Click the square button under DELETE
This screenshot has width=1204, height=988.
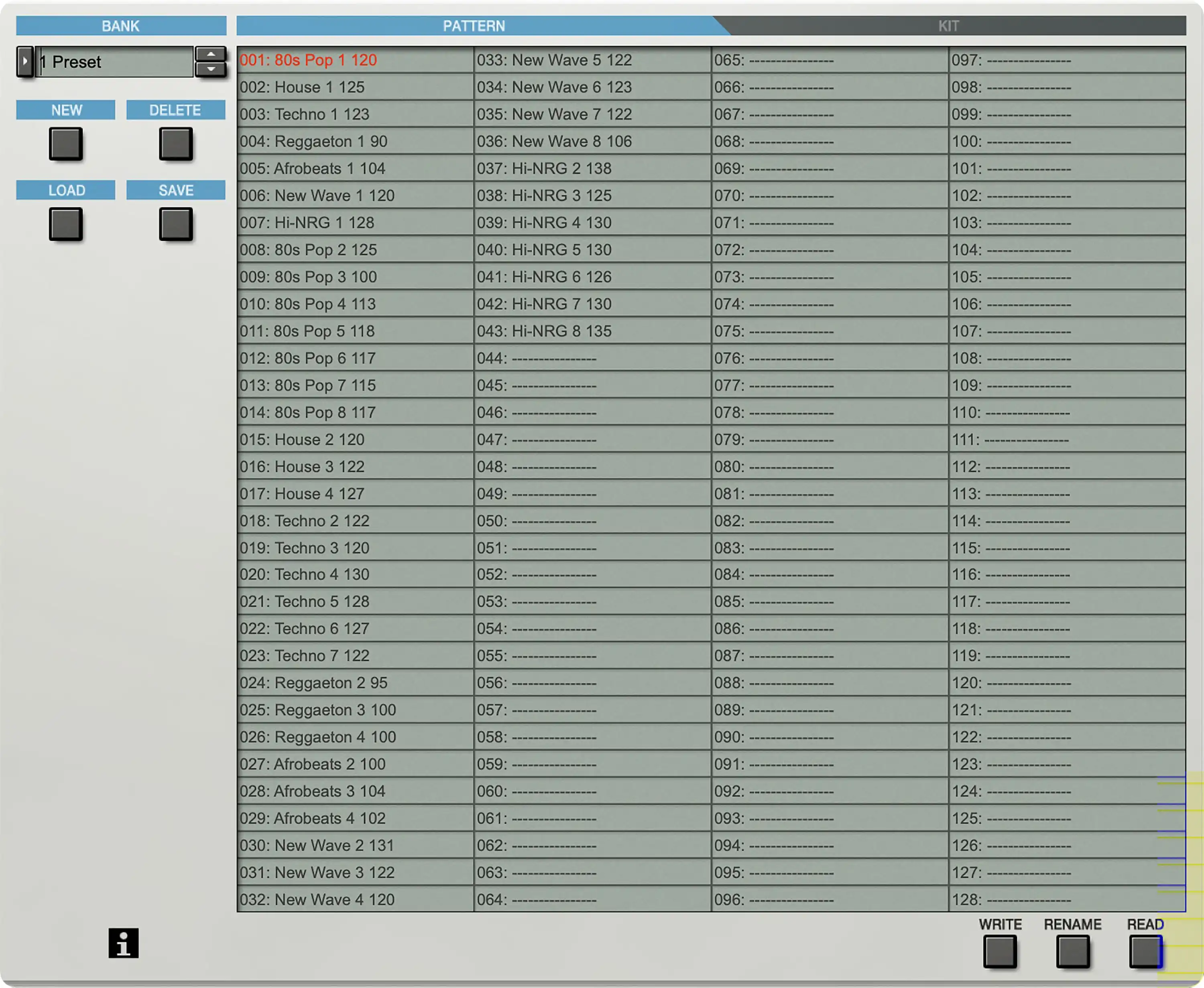pyautogui.click(x=176, y=144)
